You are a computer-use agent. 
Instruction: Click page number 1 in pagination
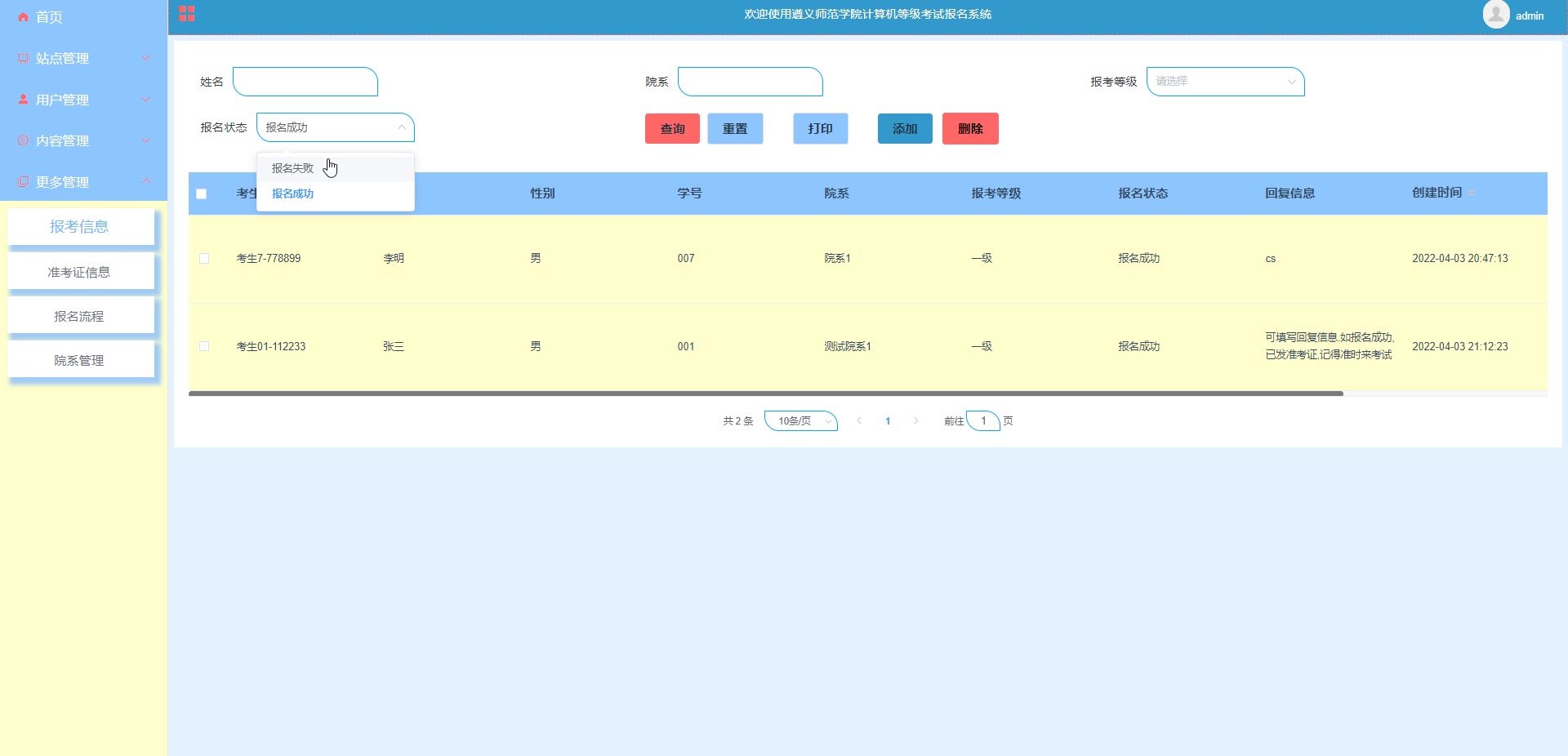(x=888, y=421)
